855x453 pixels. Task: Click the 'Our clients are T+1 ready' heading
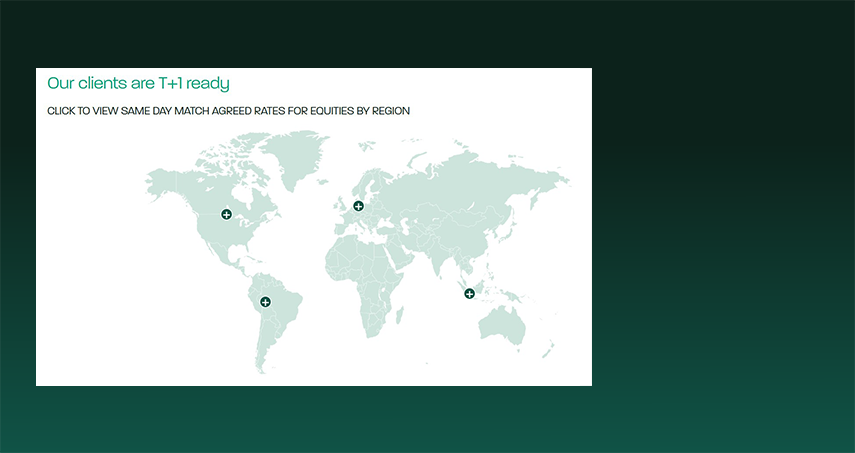[139, 83]
